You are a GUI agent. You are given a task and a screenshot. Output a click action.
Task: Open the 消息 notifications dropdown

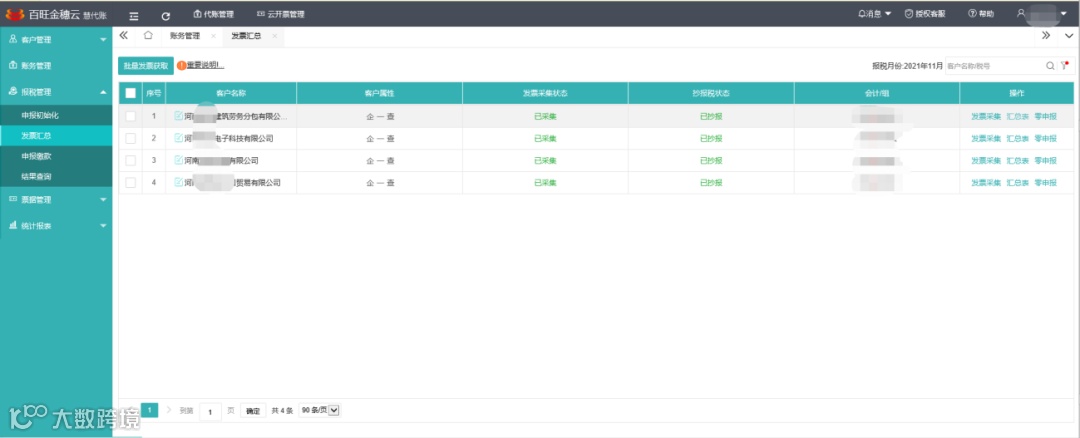[875, 14]
